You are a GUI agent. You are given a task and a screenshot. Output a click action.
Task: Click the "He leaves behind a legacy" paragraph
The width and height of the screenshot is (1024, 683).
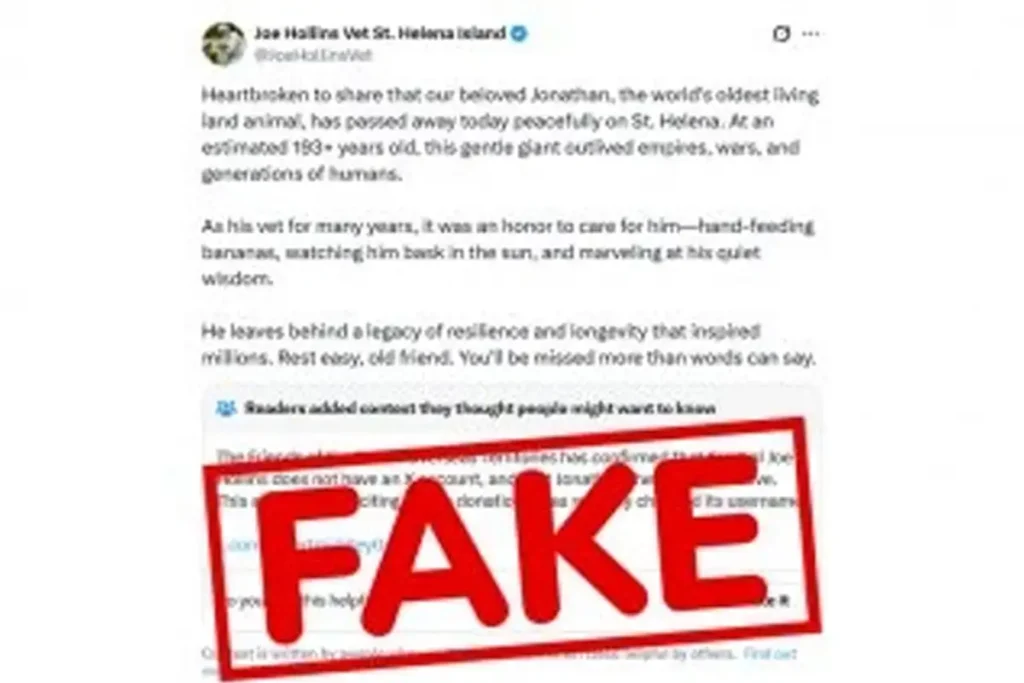(508, 345)
